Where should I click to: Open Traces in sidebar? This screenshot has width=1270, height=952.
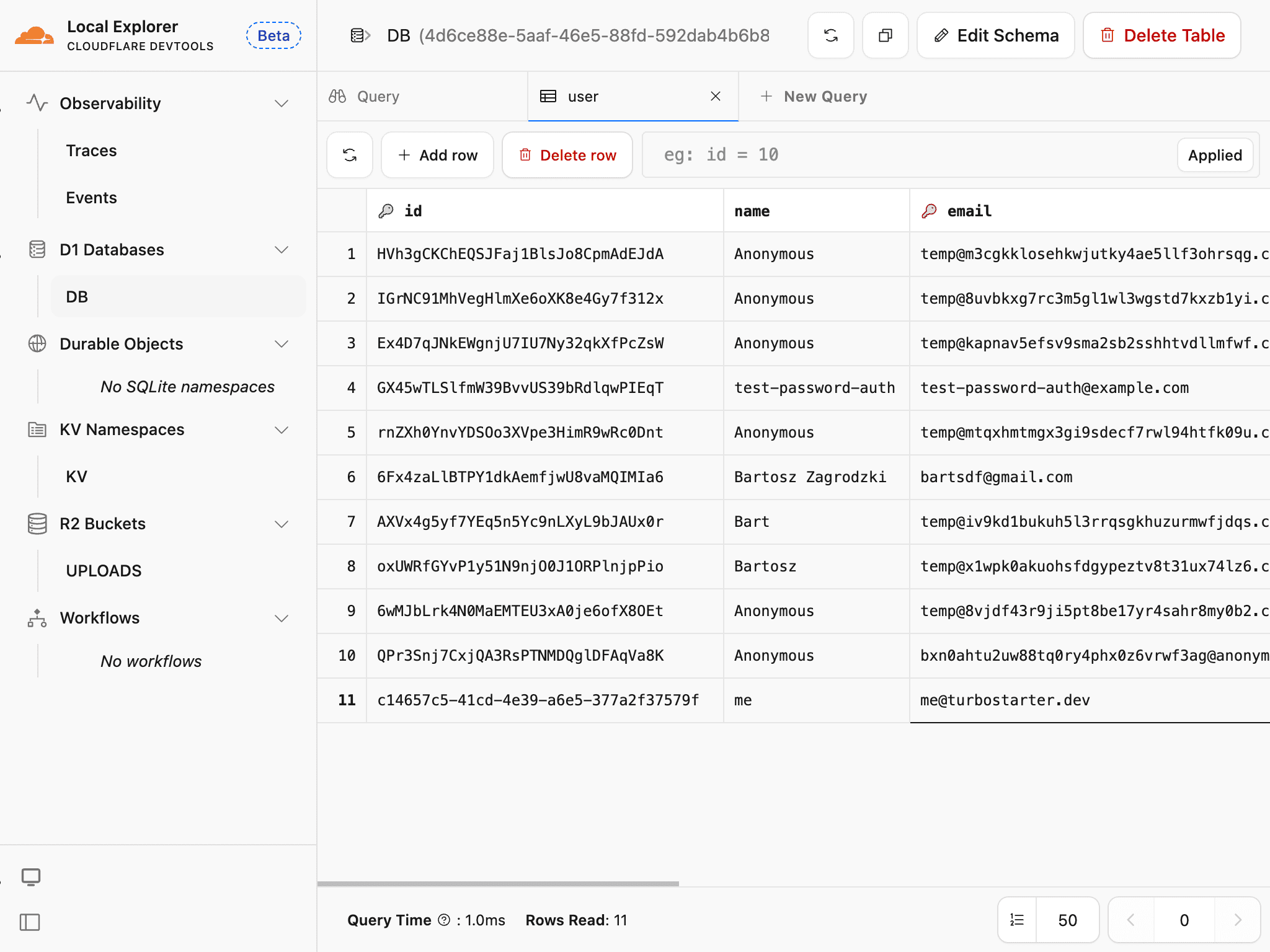(91, 150)
